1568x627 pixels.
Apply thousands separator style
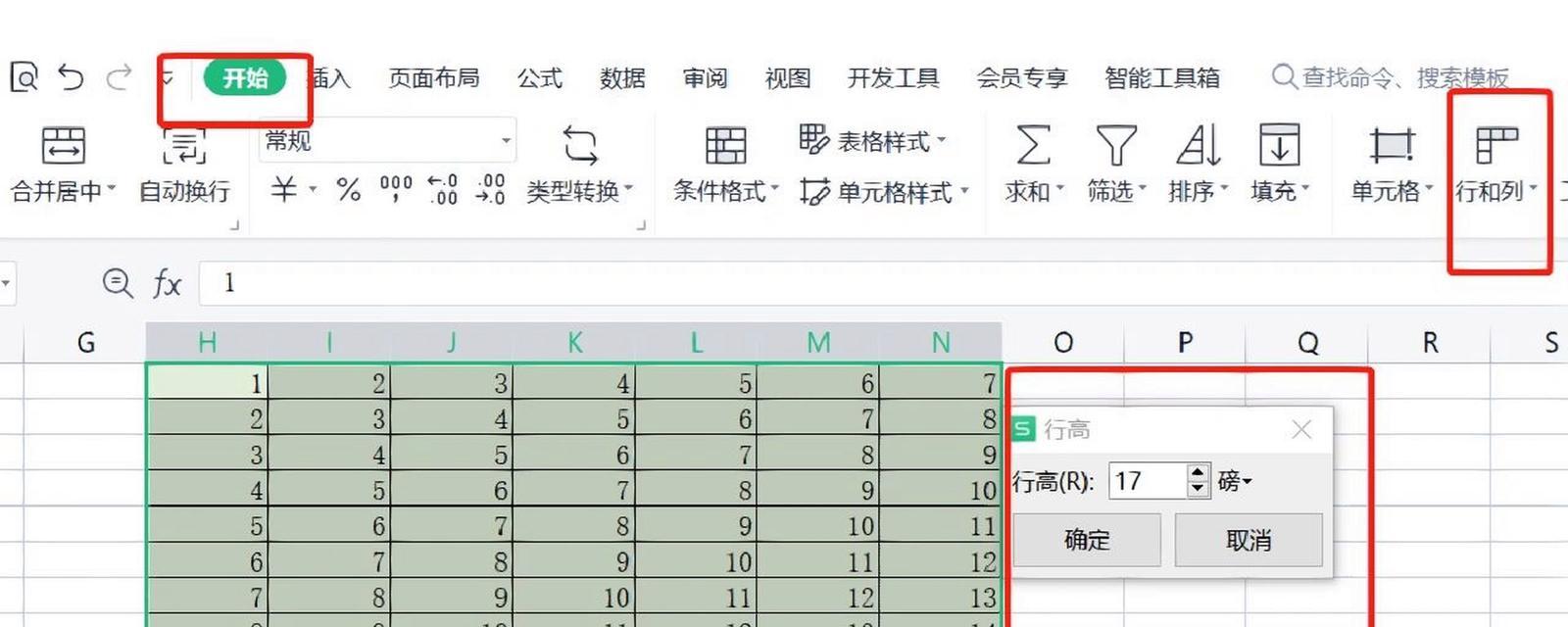click(396, 188)
